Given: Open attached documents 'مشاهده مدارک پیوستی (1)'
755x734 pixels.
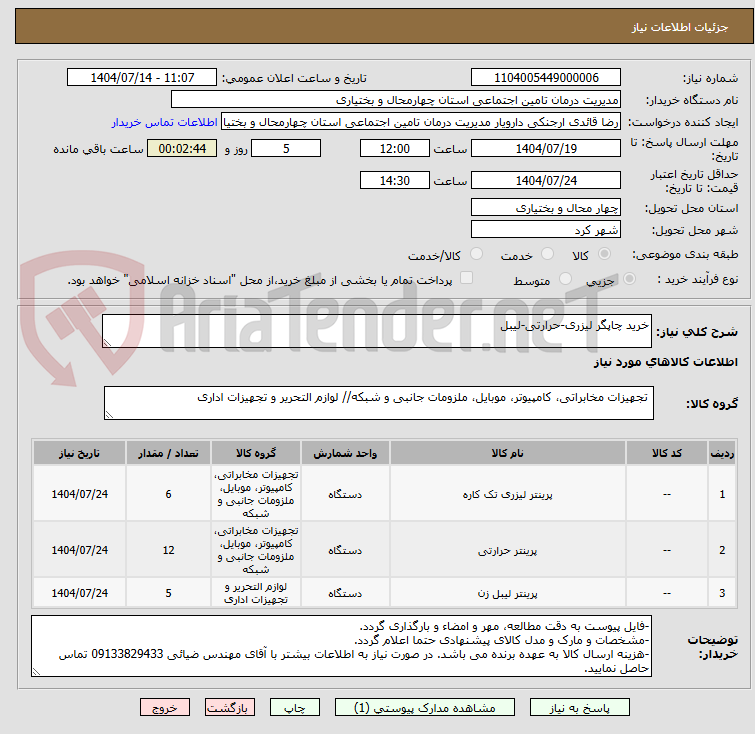Looking at the screenshot, I should (x=424, y=708).
